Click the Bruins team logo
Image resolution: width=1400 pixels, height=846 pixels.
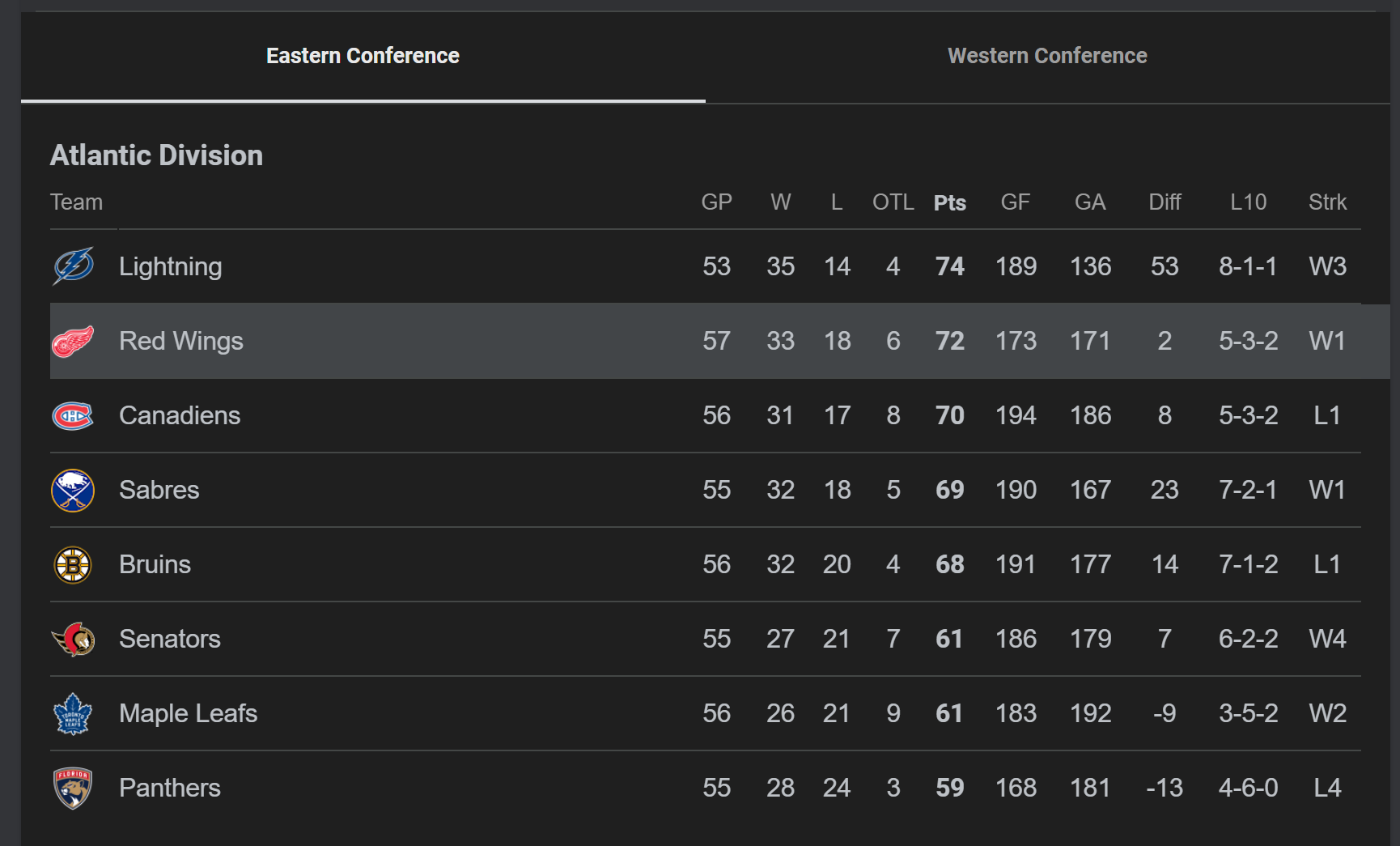[73, 565]
